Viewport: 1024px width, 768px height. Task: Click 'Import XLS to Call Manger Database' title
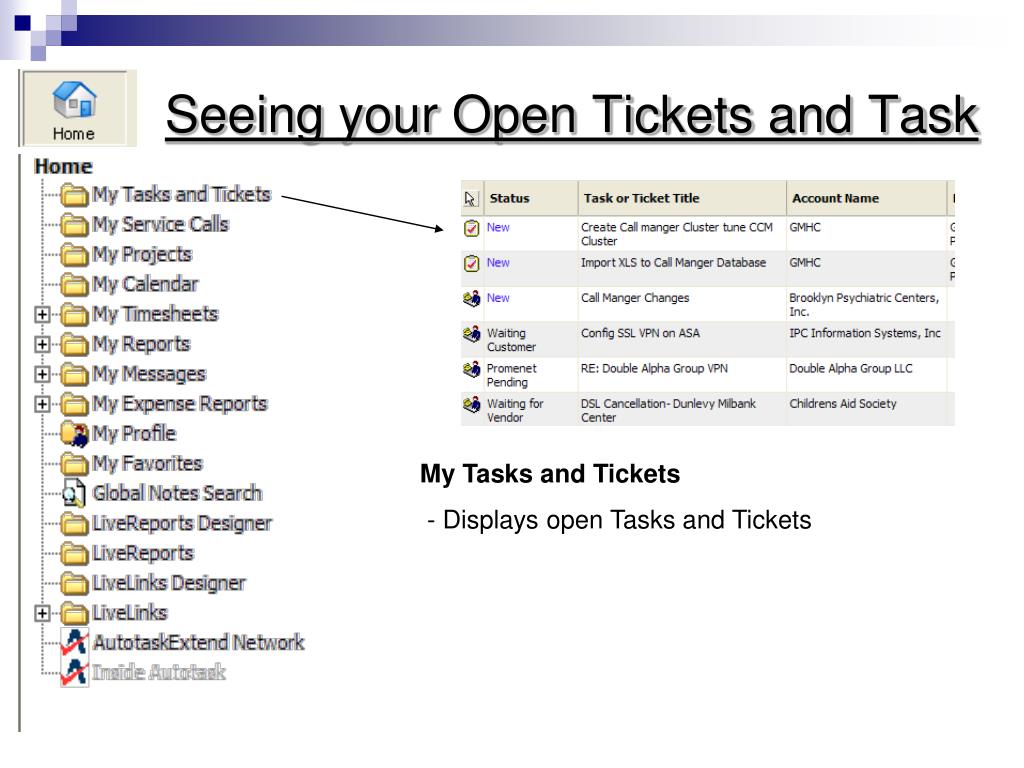point(673,263)
